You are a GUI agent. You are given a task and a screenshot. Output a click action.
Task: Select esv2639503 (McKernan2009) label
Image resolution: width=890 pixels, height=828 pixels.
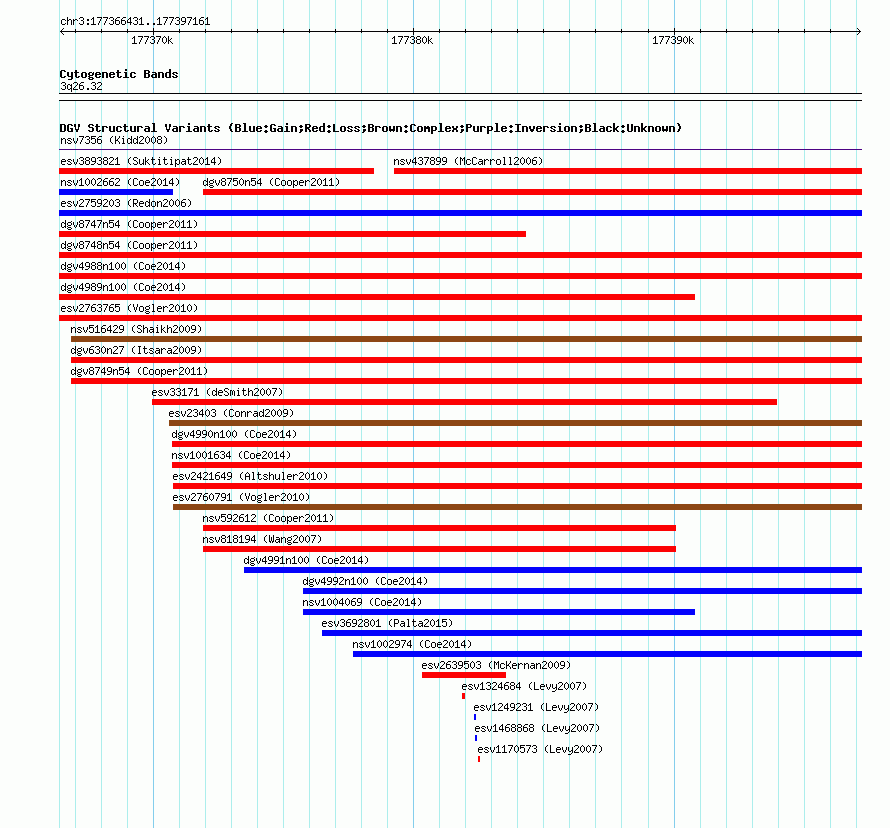[x=496, y=665]
